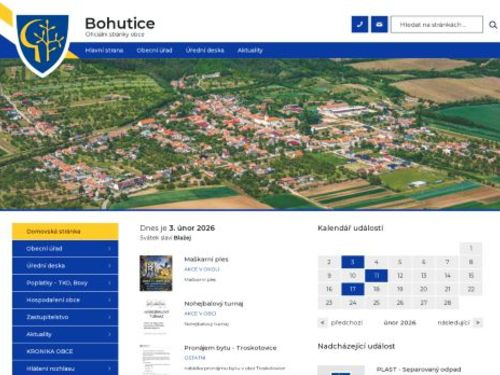Screen dimensions: 500x375
Task: Click the následující calendar link
Action: click(454, 323)
